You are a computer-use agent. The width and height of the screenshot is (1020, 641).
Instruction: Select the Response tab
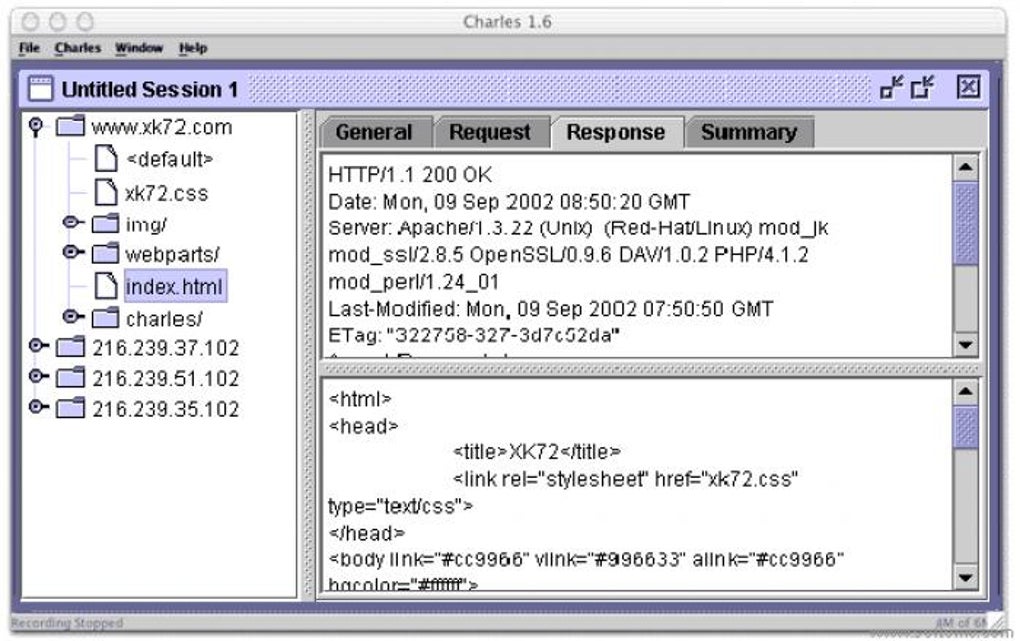[616, 132]
